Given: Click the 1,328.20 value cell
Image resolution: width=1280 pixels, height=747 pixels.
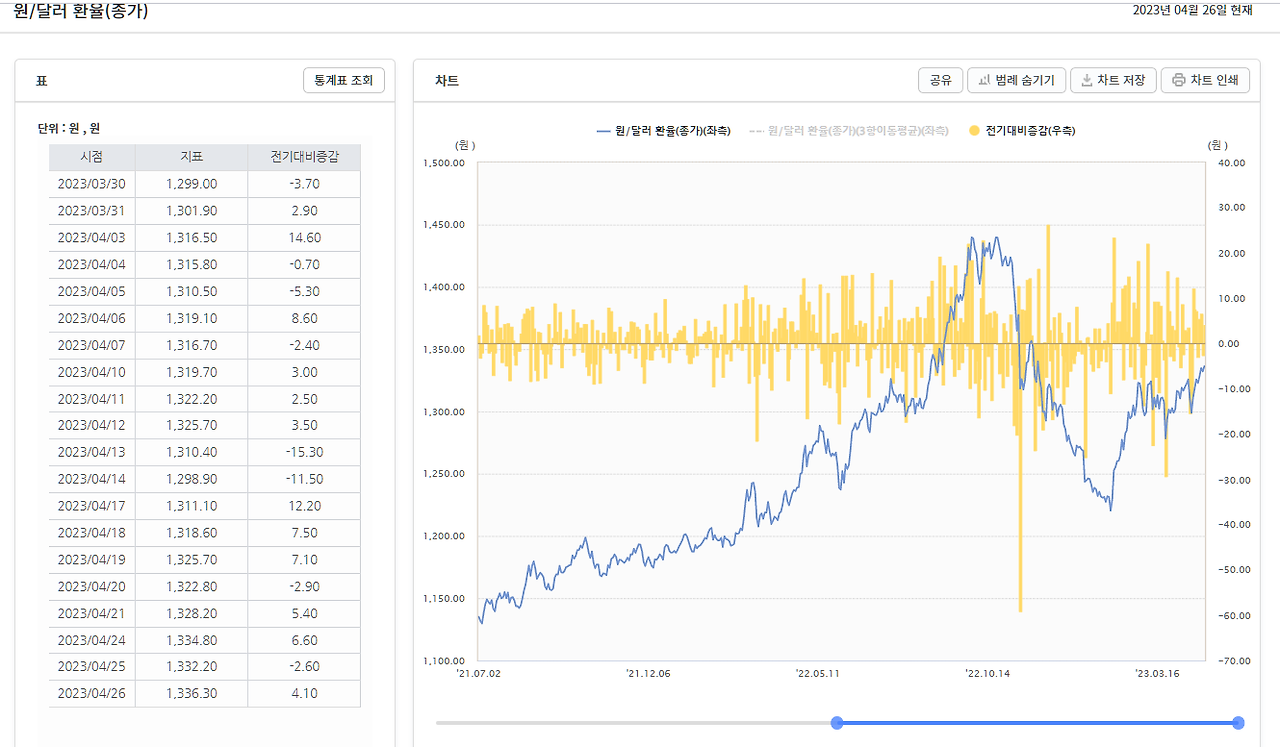Looking at the screenshot, I should [x=191, y=613].
